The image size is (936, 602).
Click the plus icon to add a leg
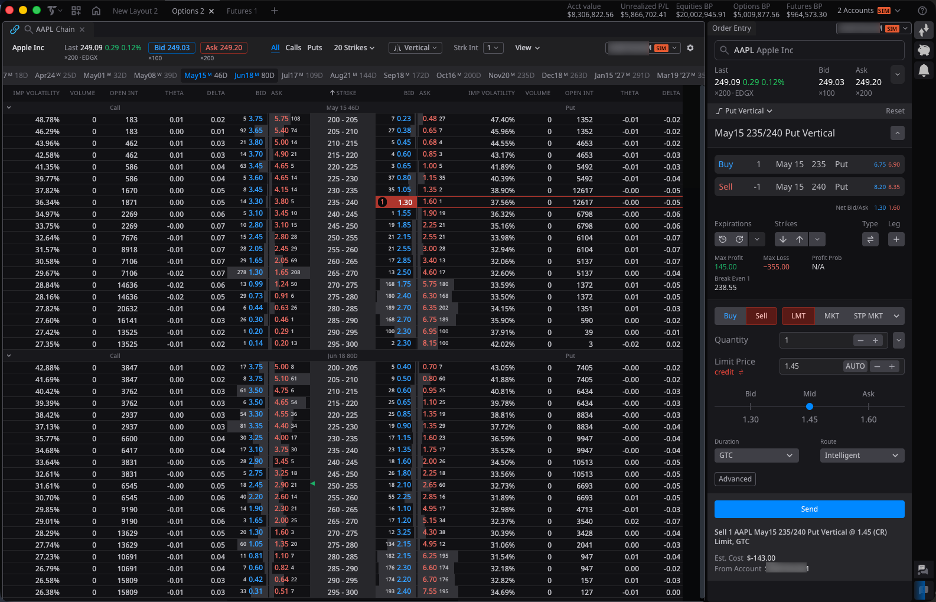pos(896,239)
